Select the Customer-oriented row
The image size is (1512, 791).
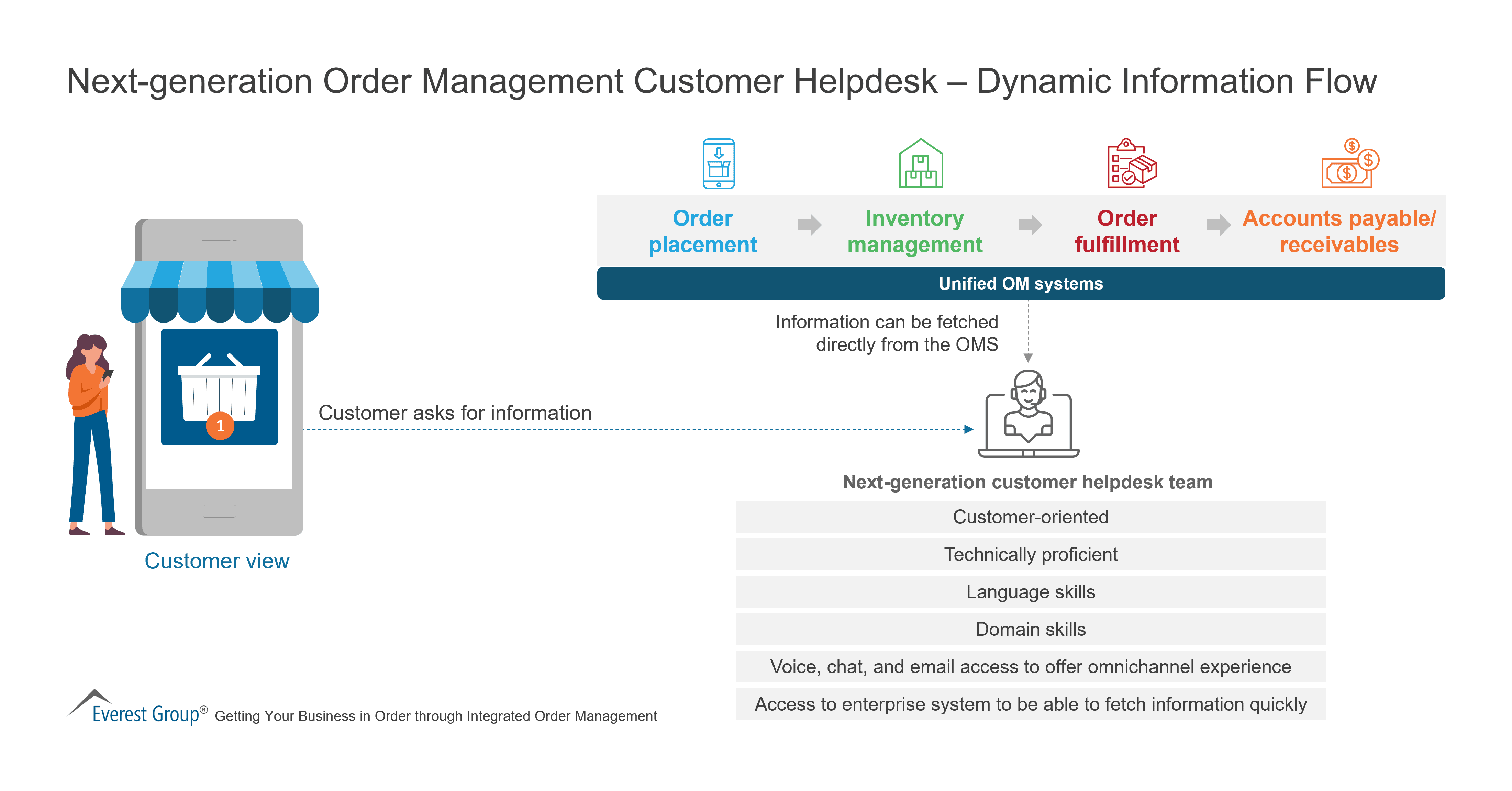[x=1031, y=517]
